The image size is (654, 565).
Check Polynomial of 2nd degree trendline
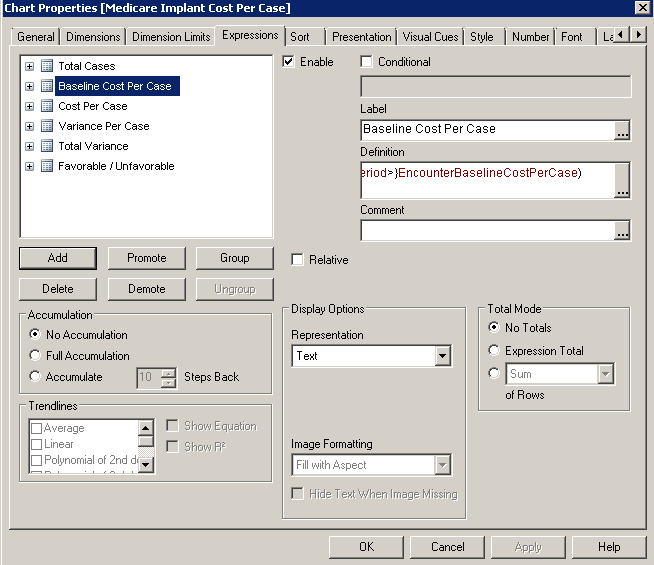coord(37,460)
